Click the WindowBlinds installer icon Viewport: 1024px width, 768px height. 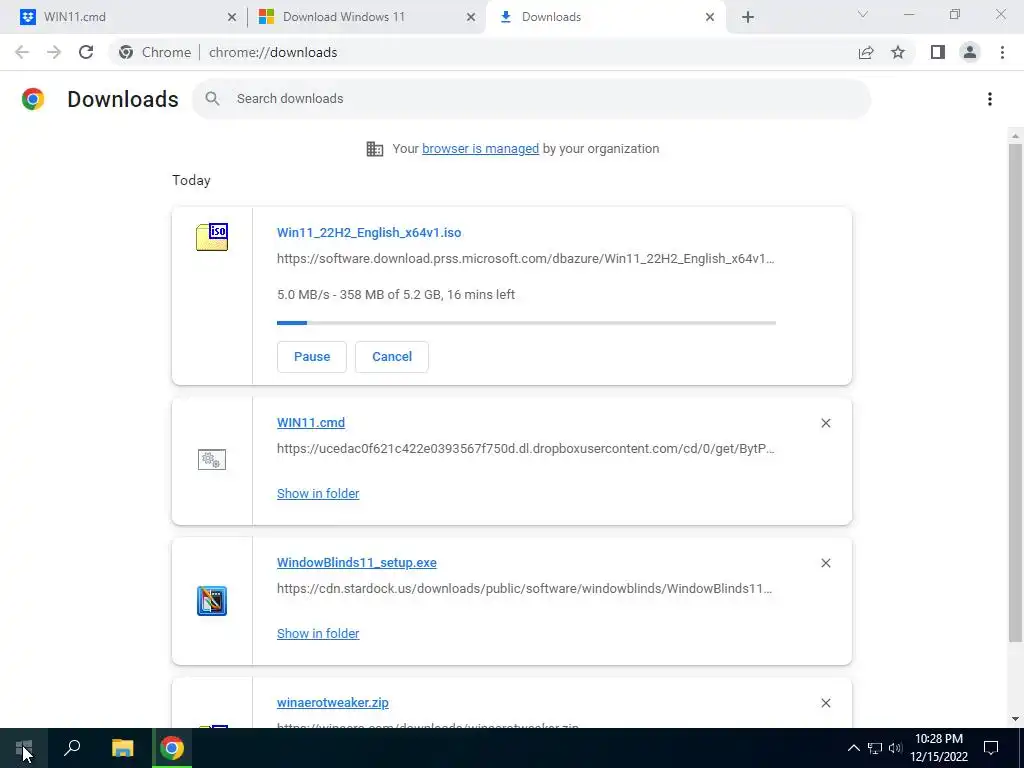click(212, 601)
